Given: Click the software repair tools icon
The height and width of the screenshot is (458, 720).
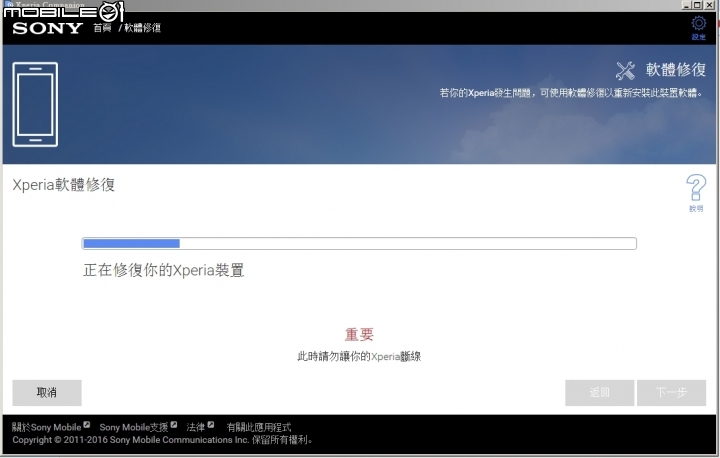Looking at the screenshot, I should tap(625, 70).
